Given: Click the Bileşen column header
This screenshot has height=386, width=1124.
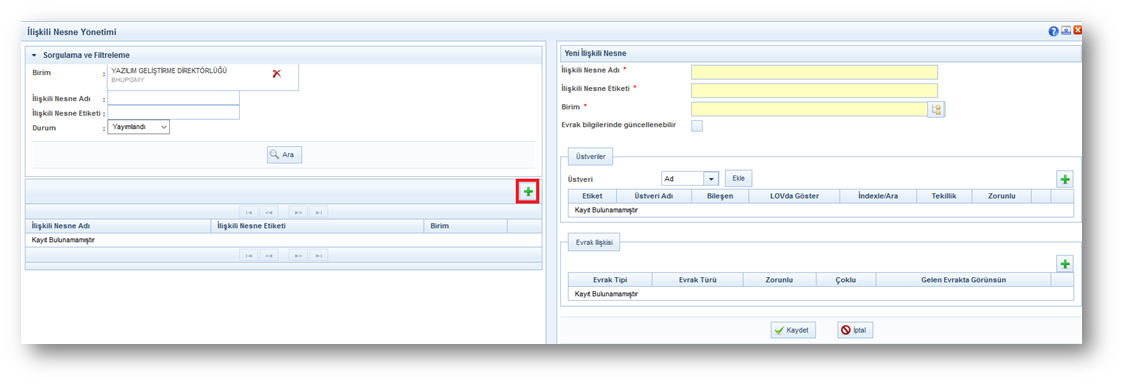Looking at the screenshot, I should 720,196.
